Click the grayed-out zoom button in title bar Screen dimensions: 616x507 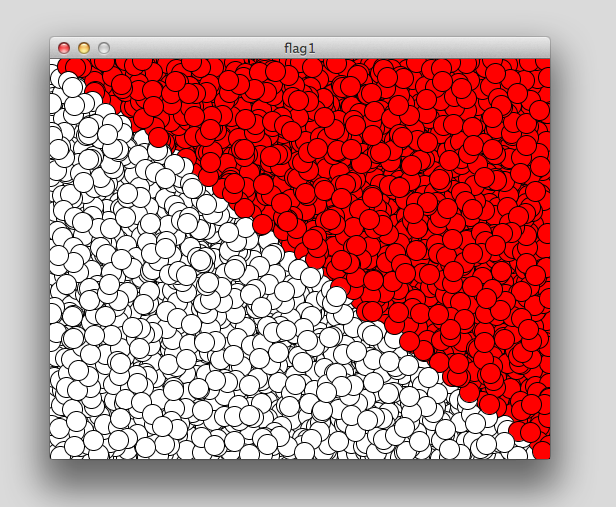[104, 48]
